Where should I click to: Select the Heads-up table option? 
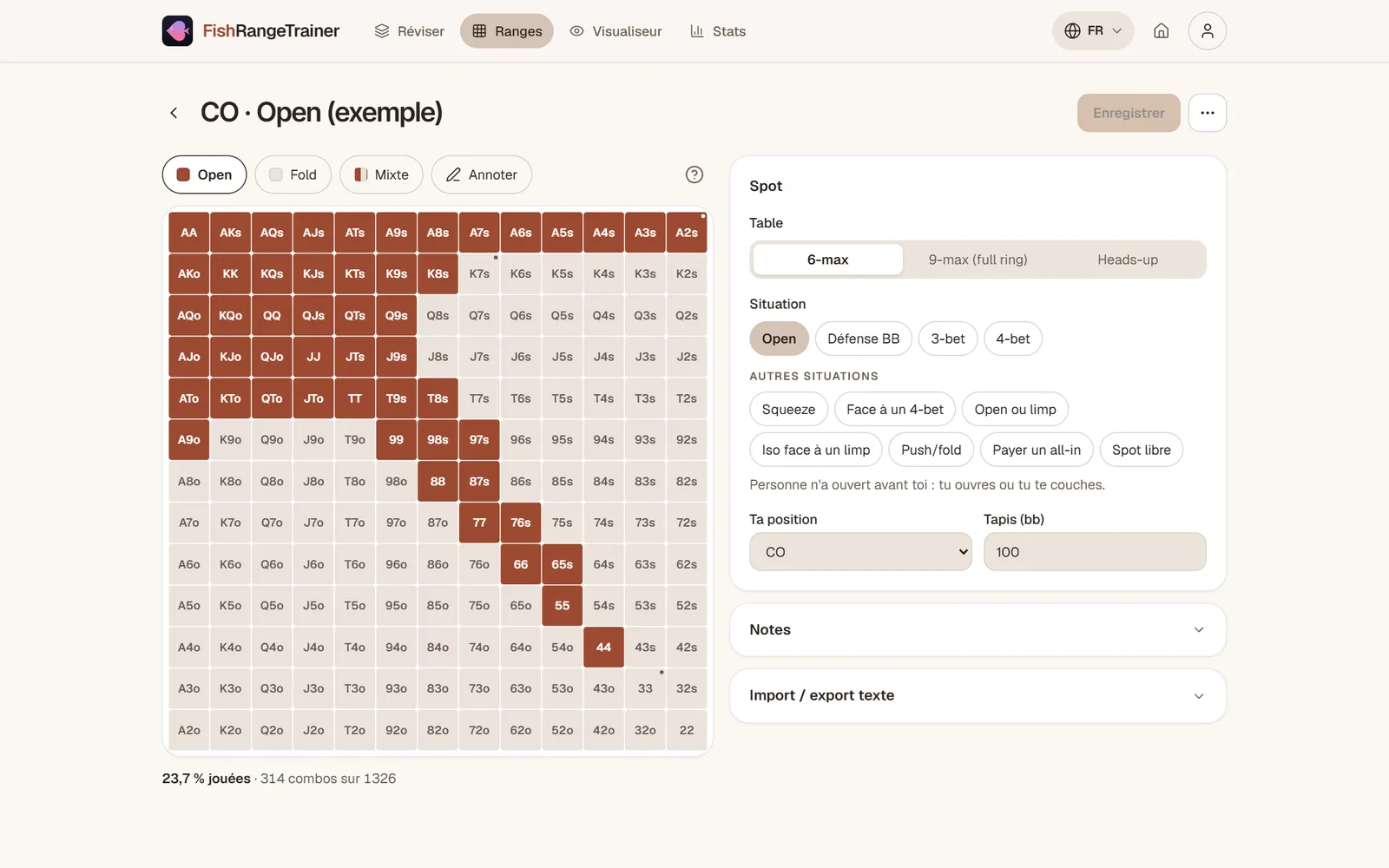(1128, 260)
